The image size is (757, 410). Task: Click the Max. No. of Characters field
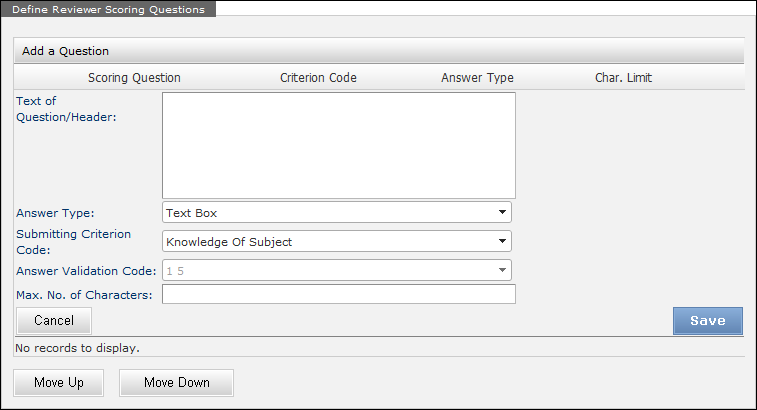338,294
